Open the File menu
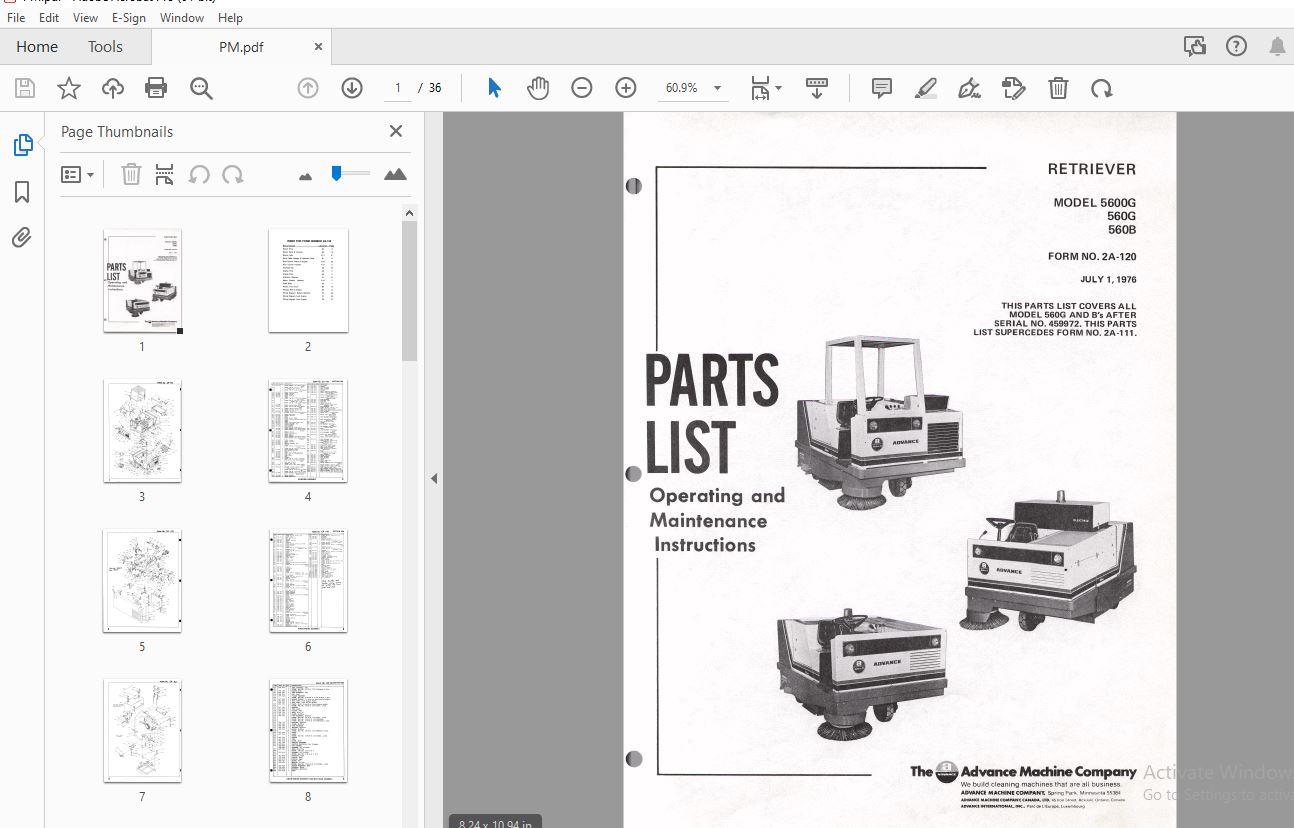1294x828 pixels. point(16,17)
